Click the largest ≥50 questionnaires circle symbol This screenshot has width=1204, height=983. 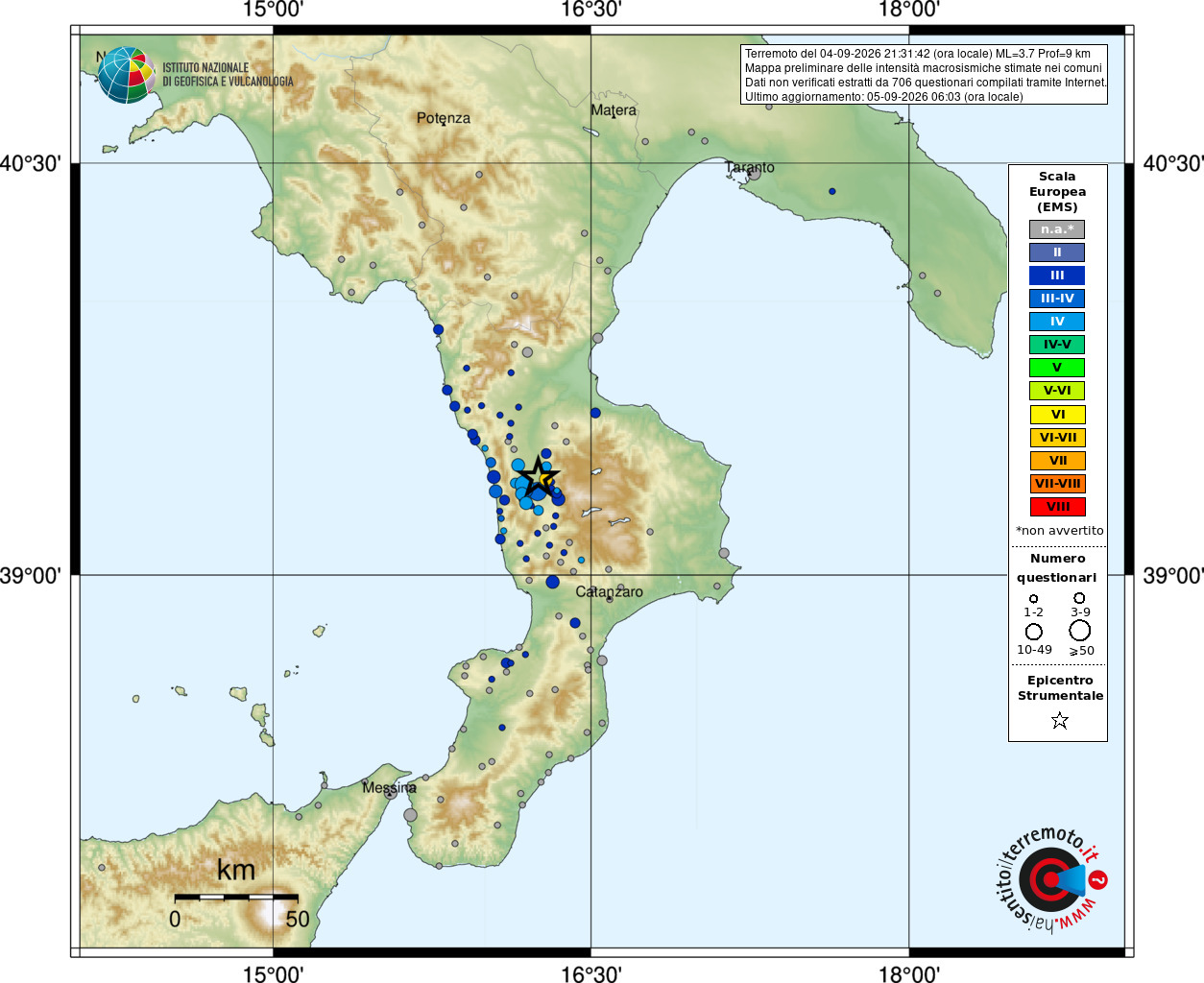click(1080, 631)
